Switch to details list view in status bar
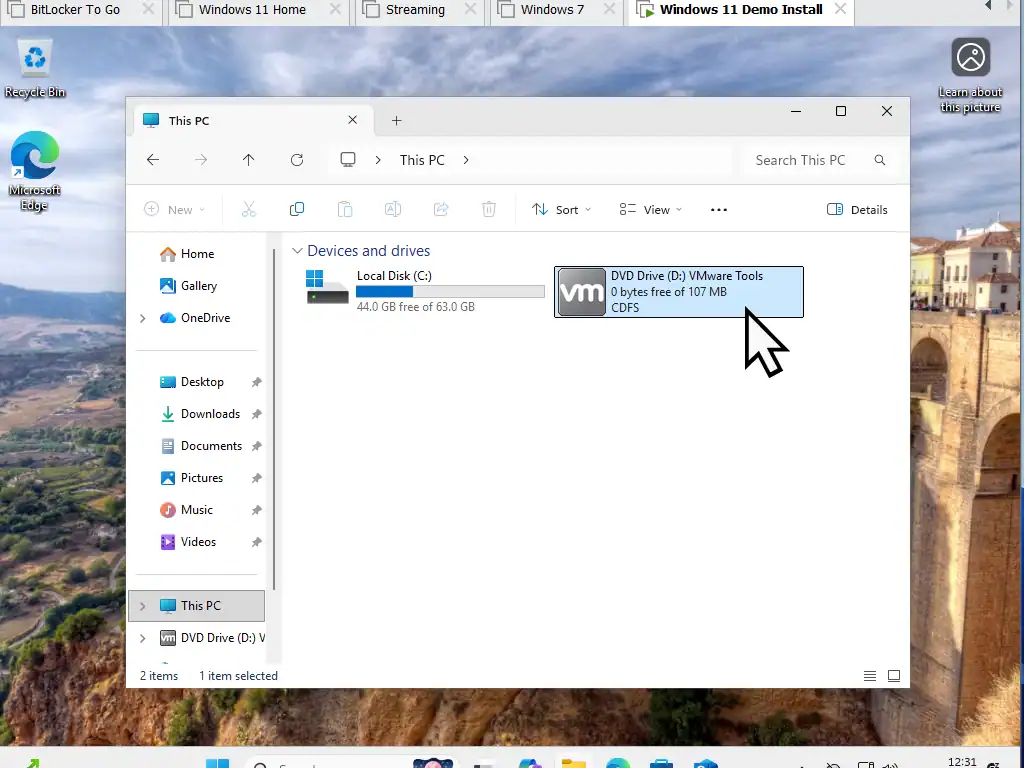Image resolution: width=1024 pixels, height=768 pixels. click(x=870, y=676)
